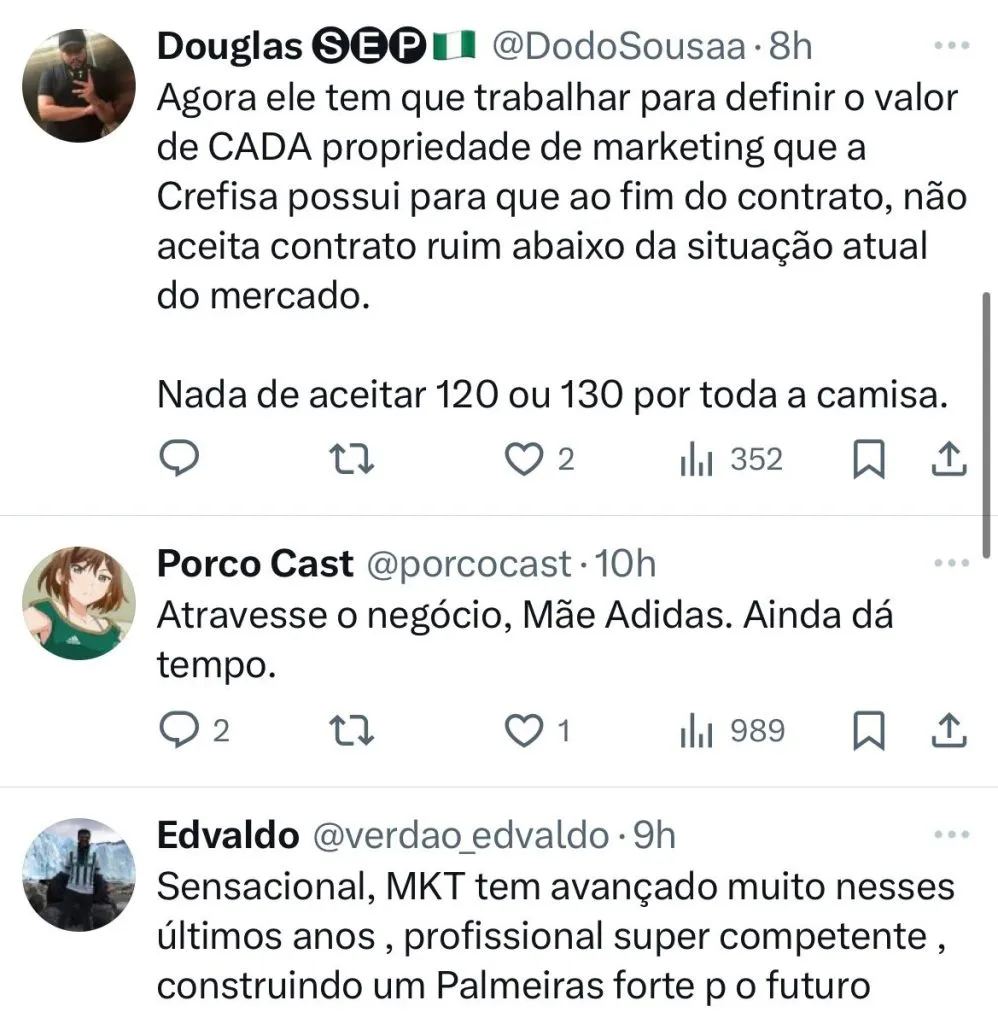Open more options for Douglas's tweet
The image size is (998, 1024).
pyautogui.click(x=951, y=46)
